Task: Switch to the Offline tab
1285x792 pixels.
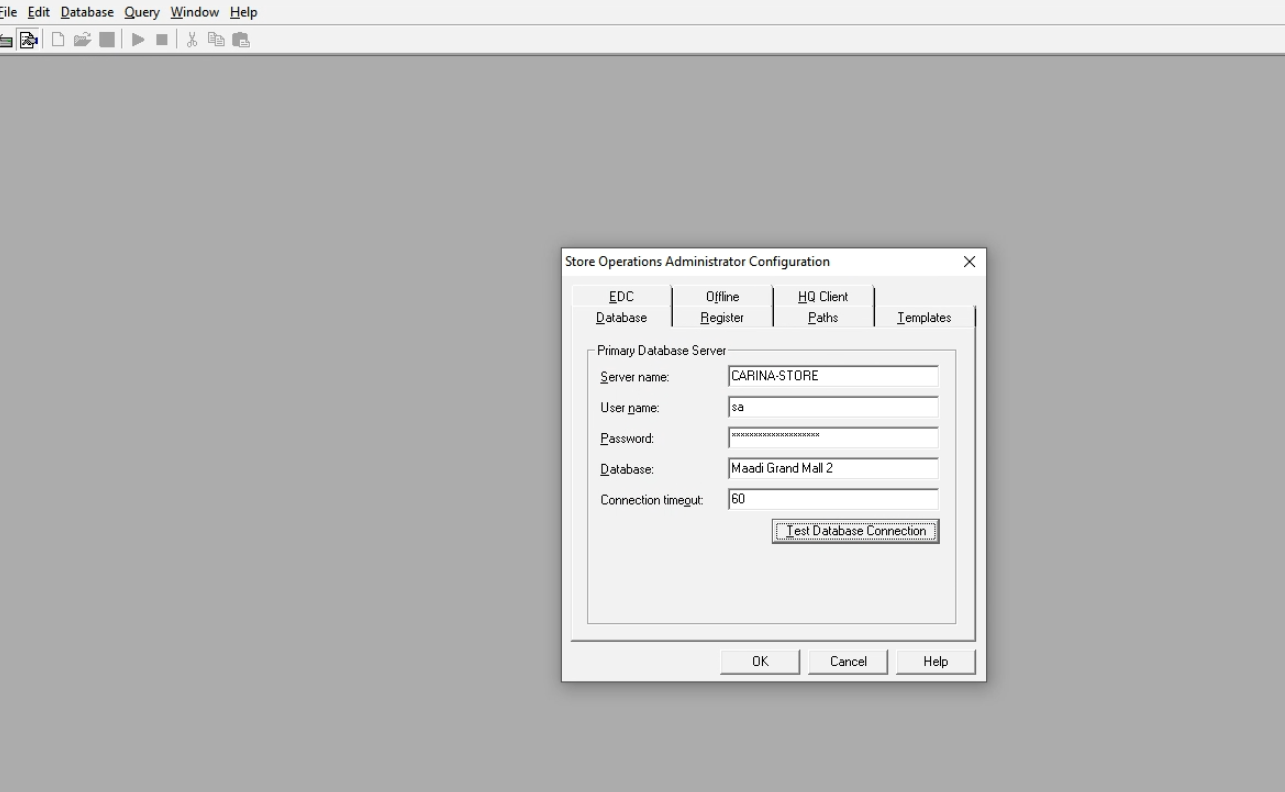Action: (722, 296)
